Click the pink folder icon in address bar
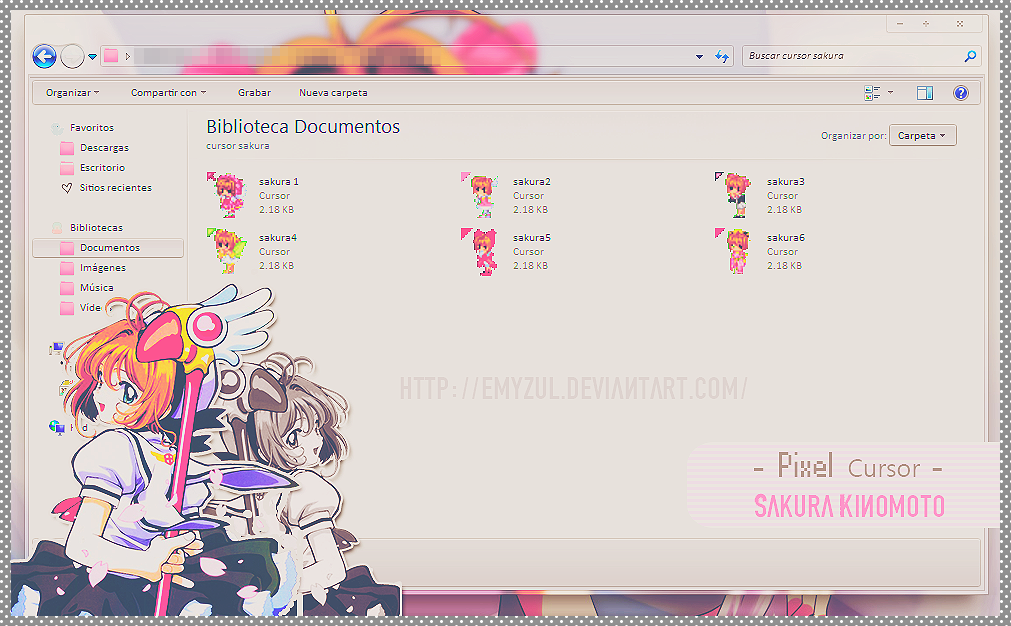 (x=111, y=56)
